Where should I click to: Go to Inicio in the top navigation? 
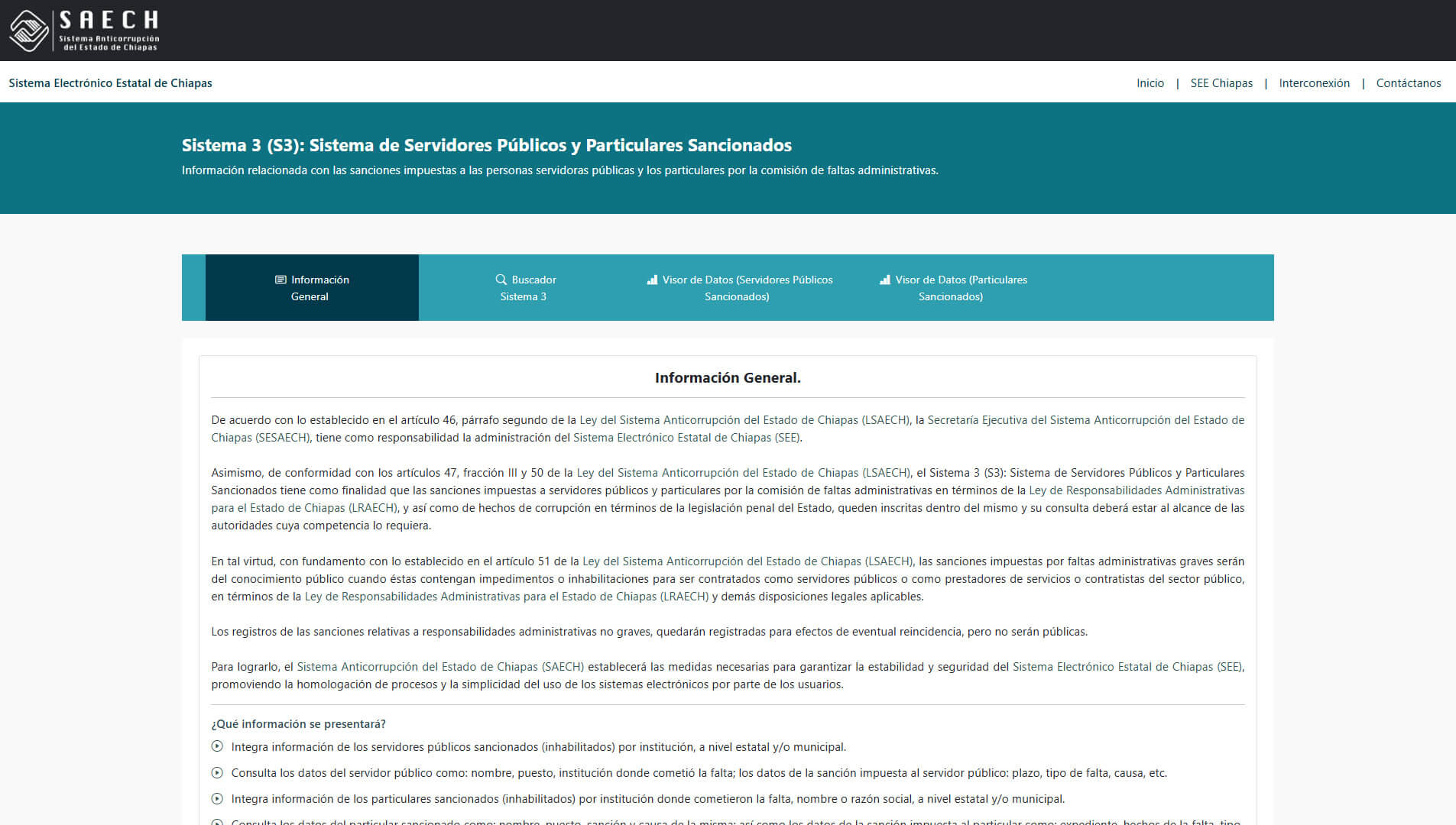click(1150, 83)
